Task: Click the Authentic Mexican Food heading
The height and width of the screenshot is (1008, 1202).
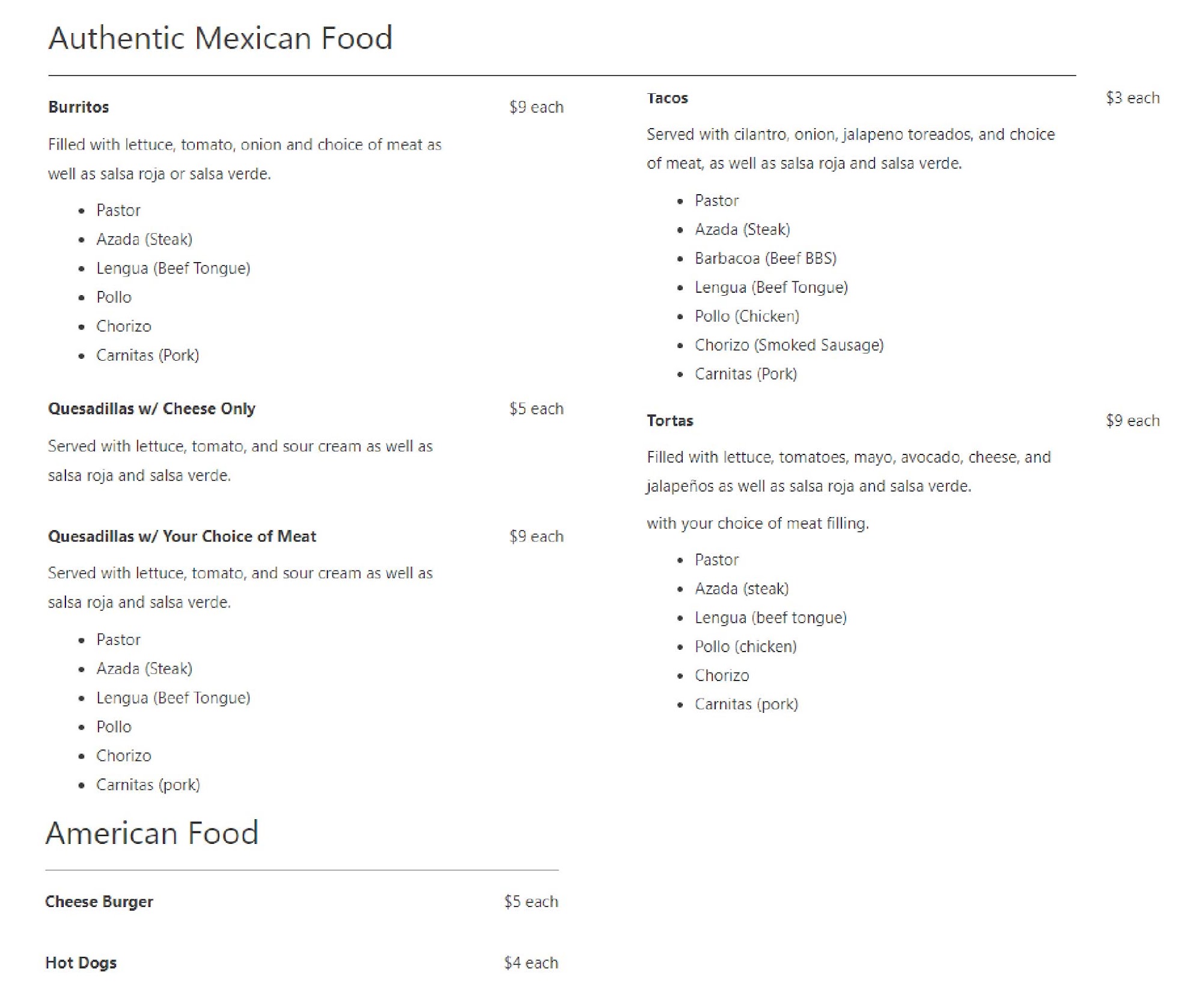Action: 220,38
